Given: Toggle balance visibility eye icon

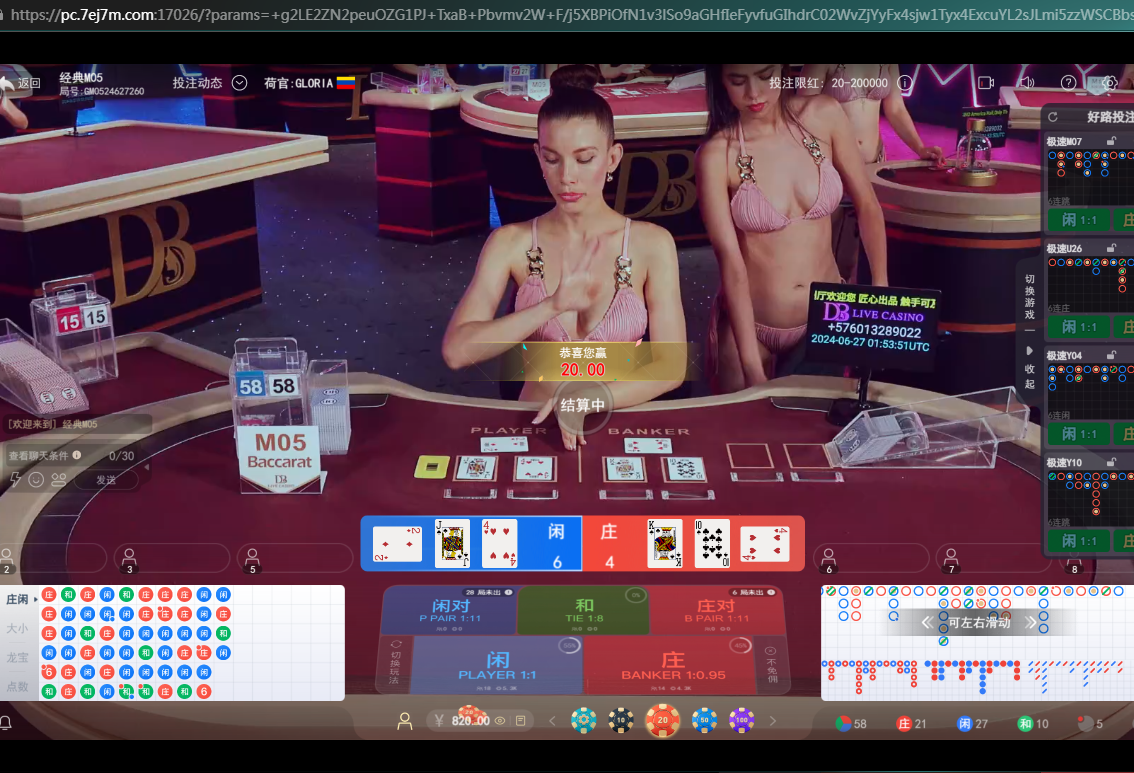Looking at the screenshot, I should point(500,721).
